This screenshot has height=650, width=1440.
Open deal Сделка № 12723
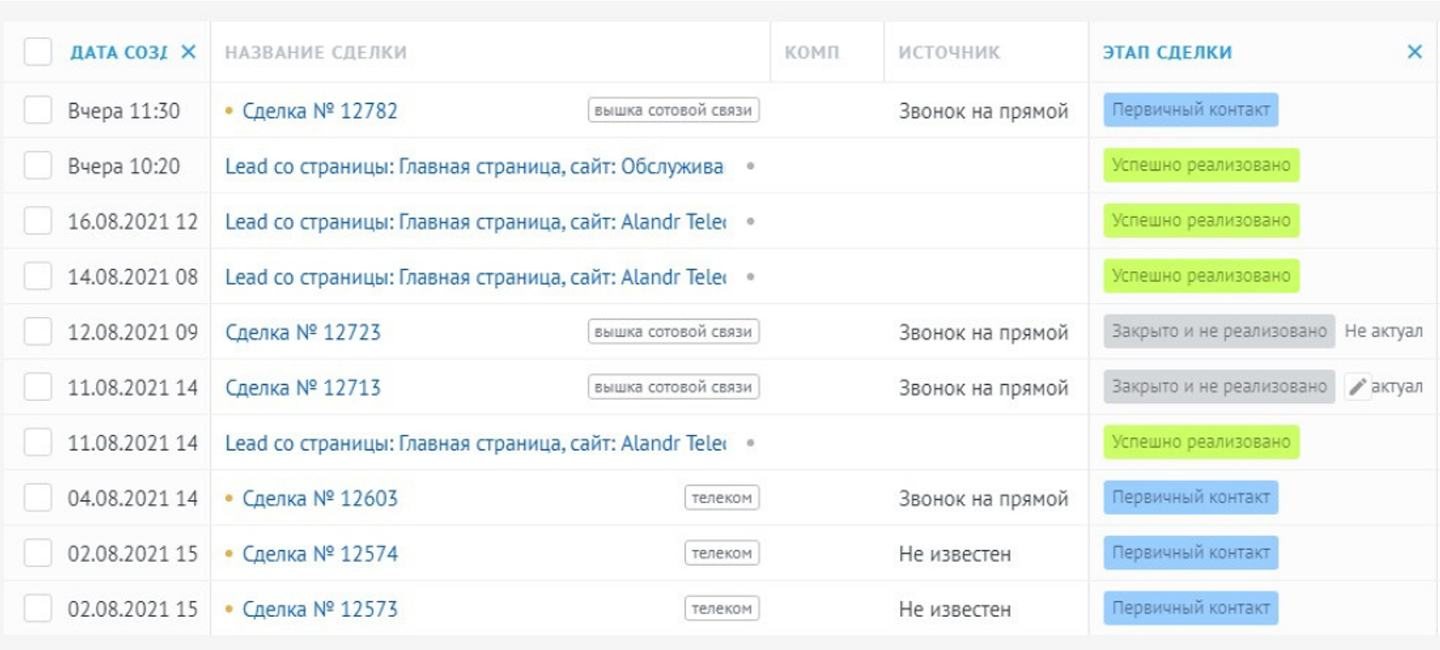tap(303, 332)
